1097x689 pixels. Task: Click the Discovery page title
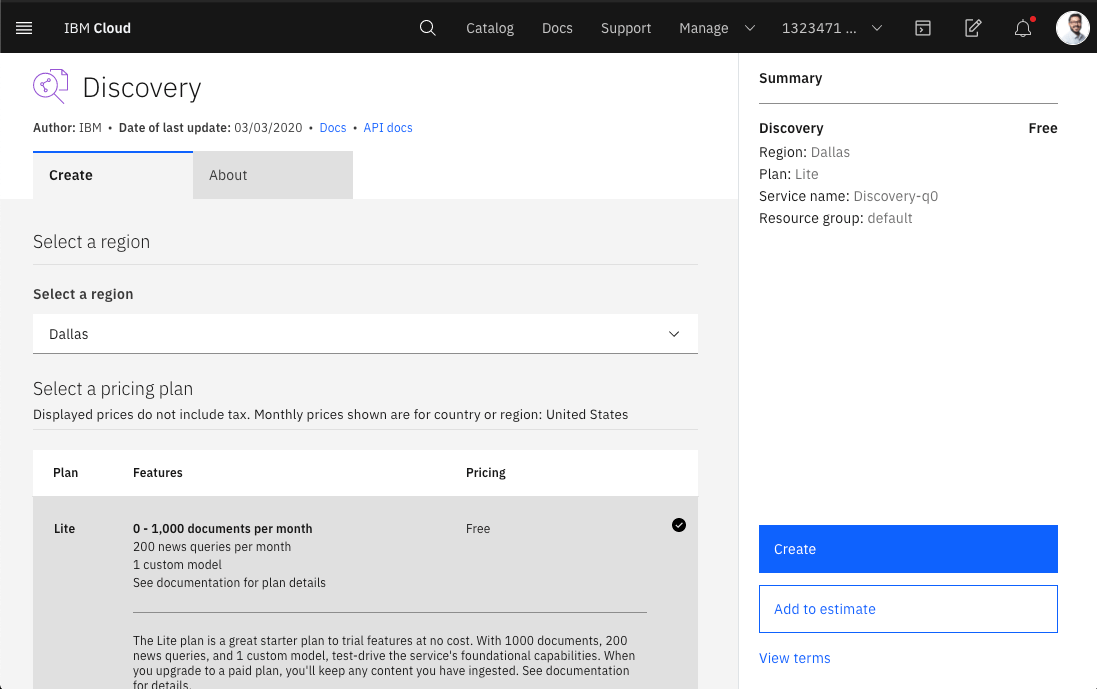[142, 87]
